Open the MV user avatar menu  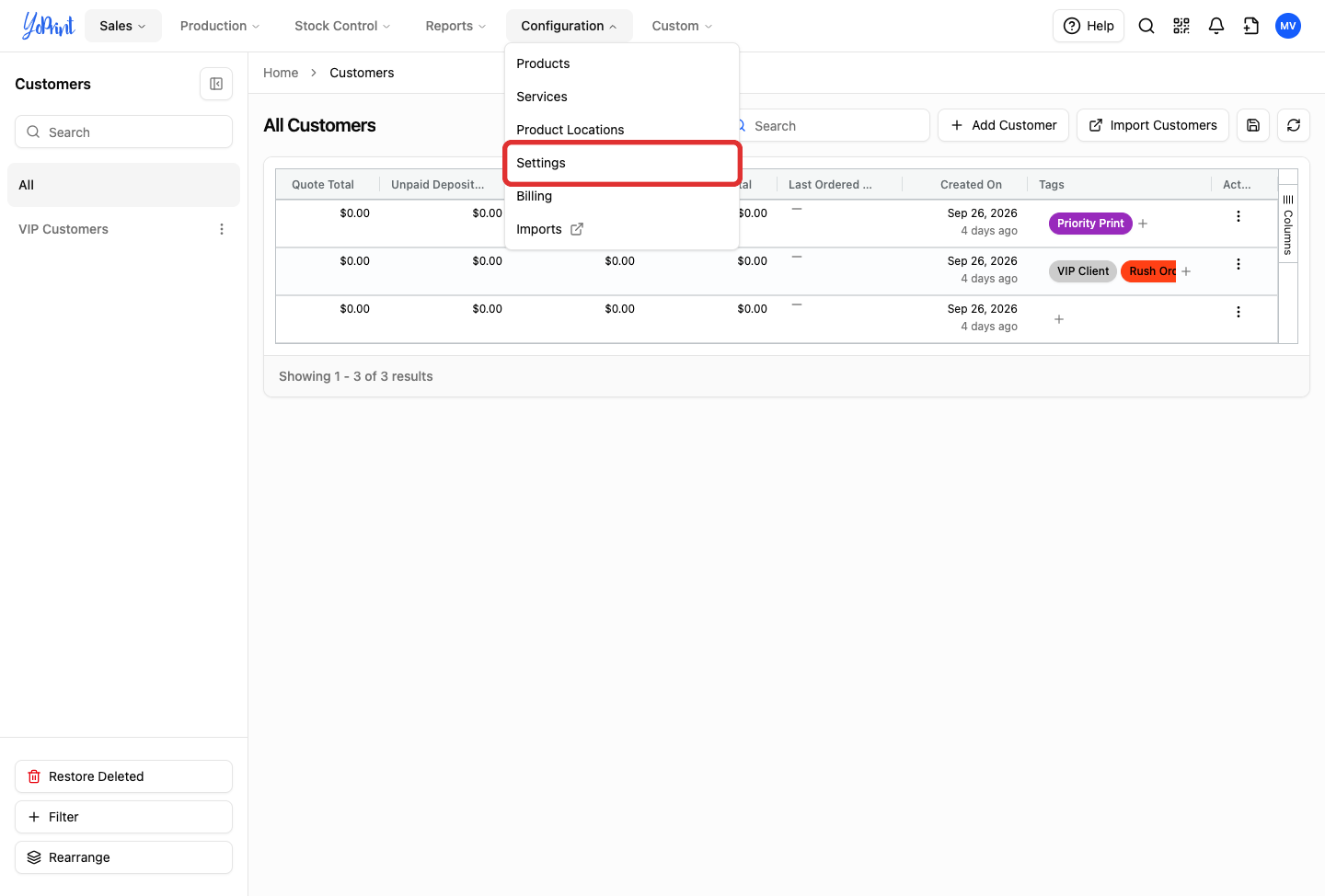point(1288,26)
